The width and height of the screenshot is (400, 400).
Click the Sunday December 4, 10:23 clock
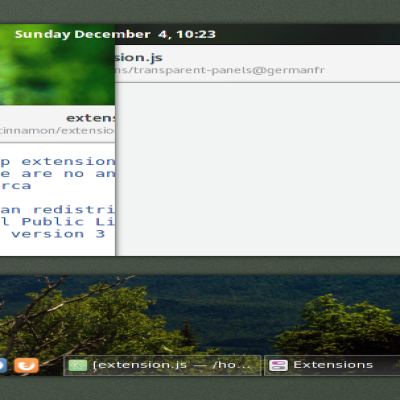click(115, 34)
